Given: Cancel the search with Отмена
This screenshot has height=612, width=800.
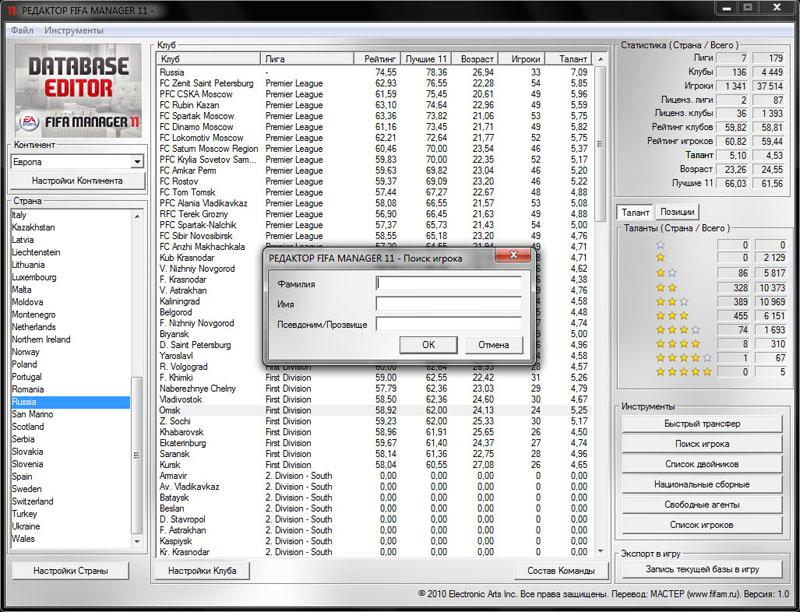Looking at the screenshot, I should [x=494, y=345].
